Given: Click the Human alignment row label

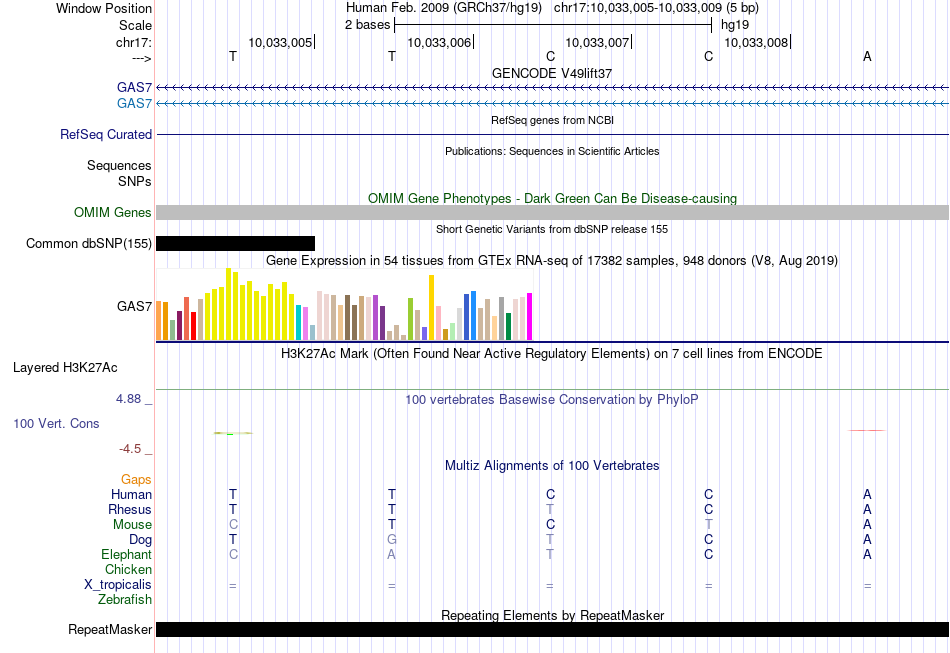Looking at the screenshot, I should click(x=131, y=494).
